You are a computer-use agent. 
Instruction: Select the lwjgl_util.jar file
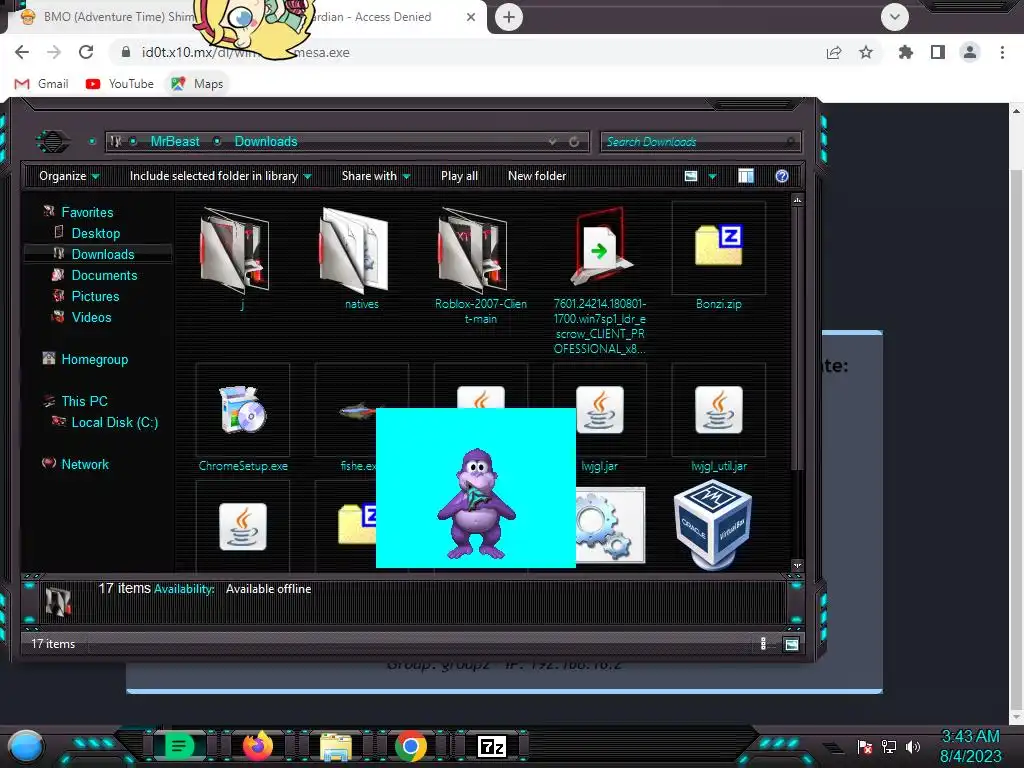point(718,418)
